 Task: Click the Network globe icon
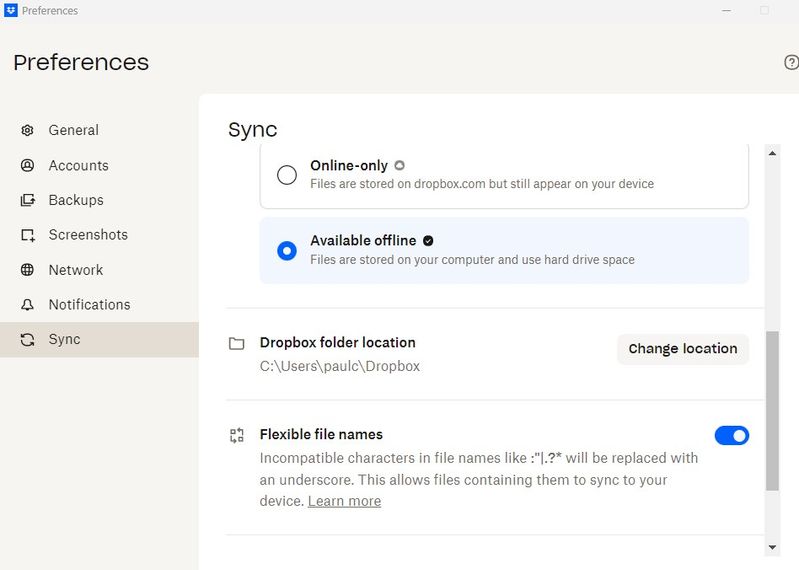pyautogui.click(x=28, y=270)
